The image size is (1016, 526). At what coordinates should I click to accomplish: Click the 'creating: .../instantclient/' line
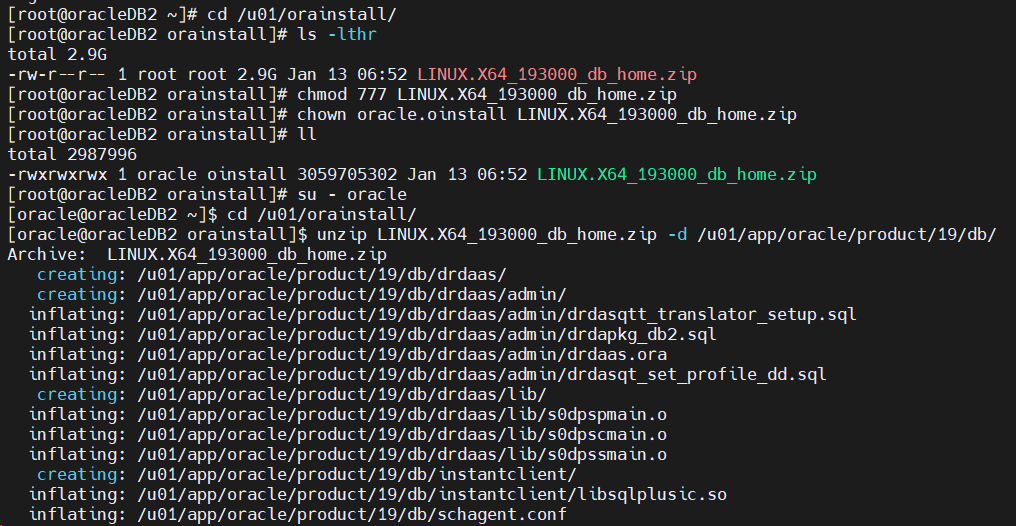tap(307, 475)
